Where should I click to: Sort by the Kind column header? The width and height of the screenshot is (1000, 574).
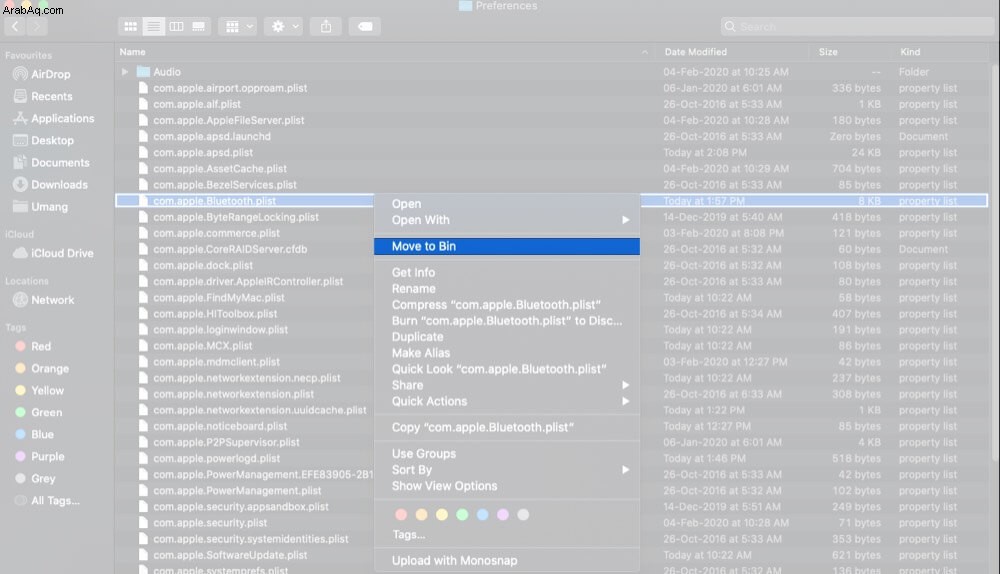tap(910, 52)
